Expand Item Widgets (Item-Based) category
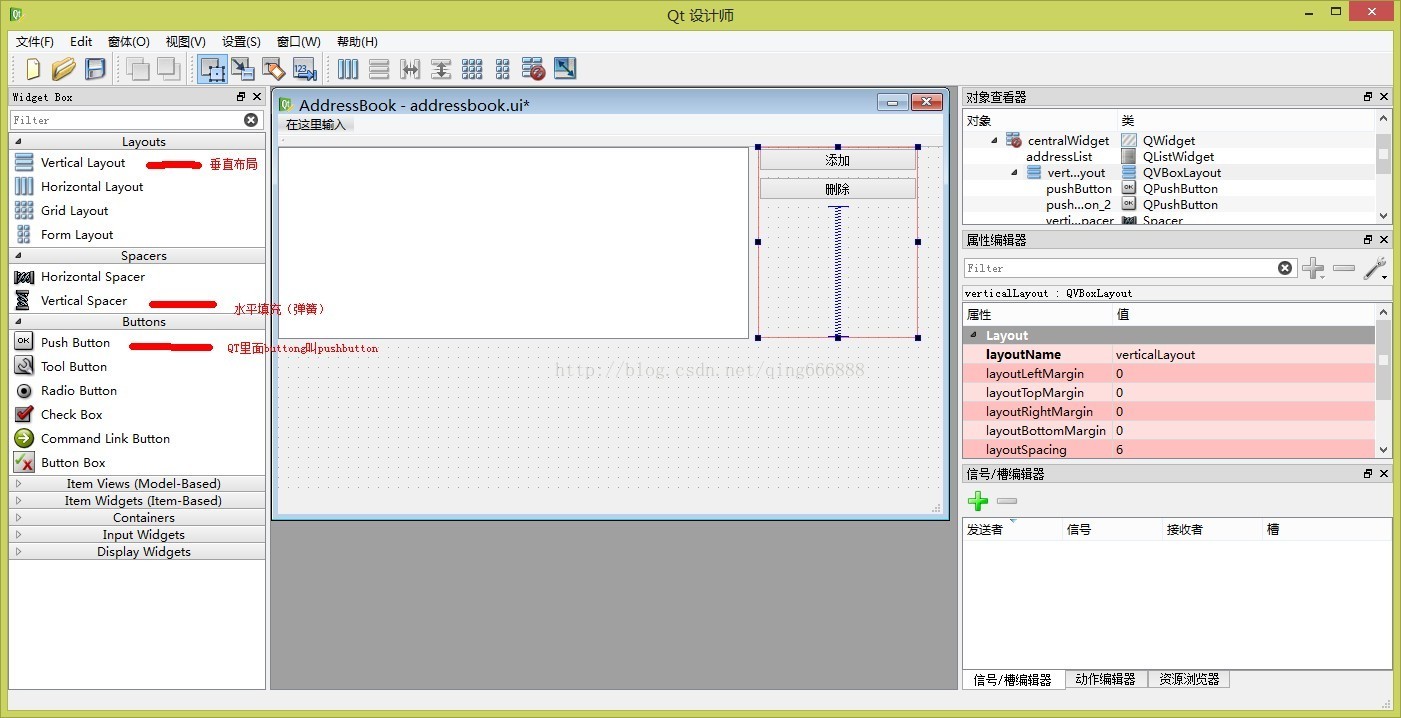 pyautogui.click(x=19, y=501)
